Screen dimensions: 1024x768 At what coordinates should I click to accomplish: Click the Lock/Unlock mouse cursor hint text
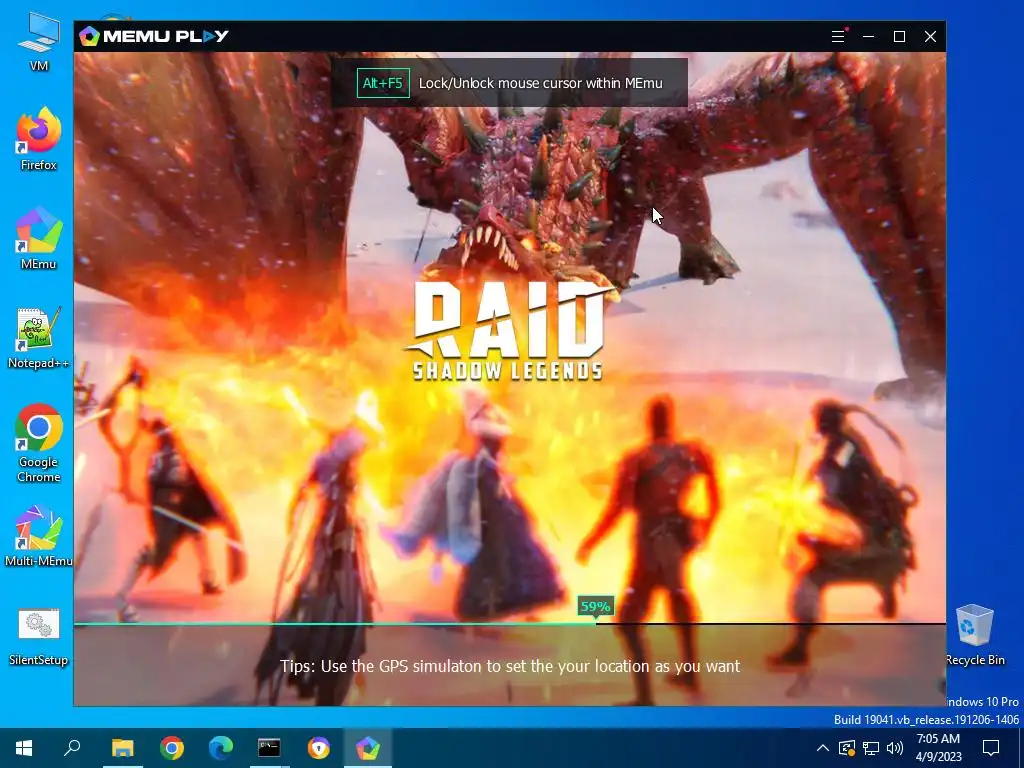[x=540, y=83]
